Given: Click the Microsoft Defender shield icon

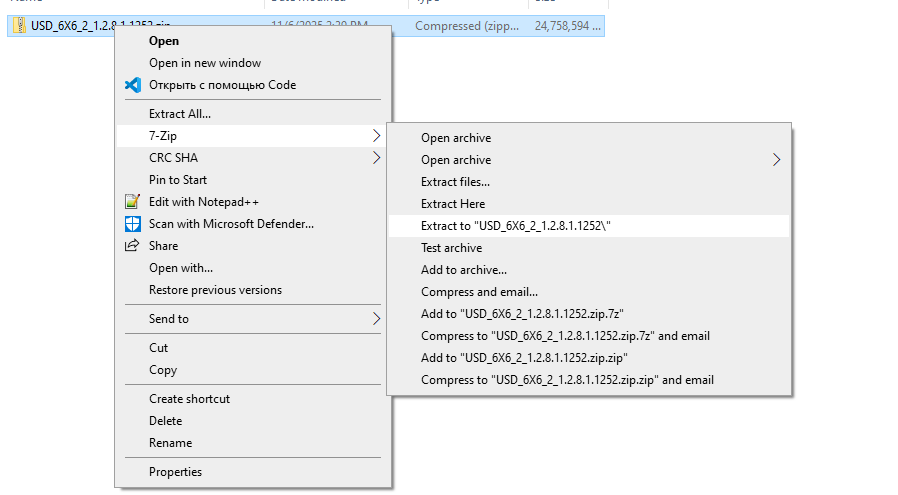Looking at the screenshot, I should point(132,224).
